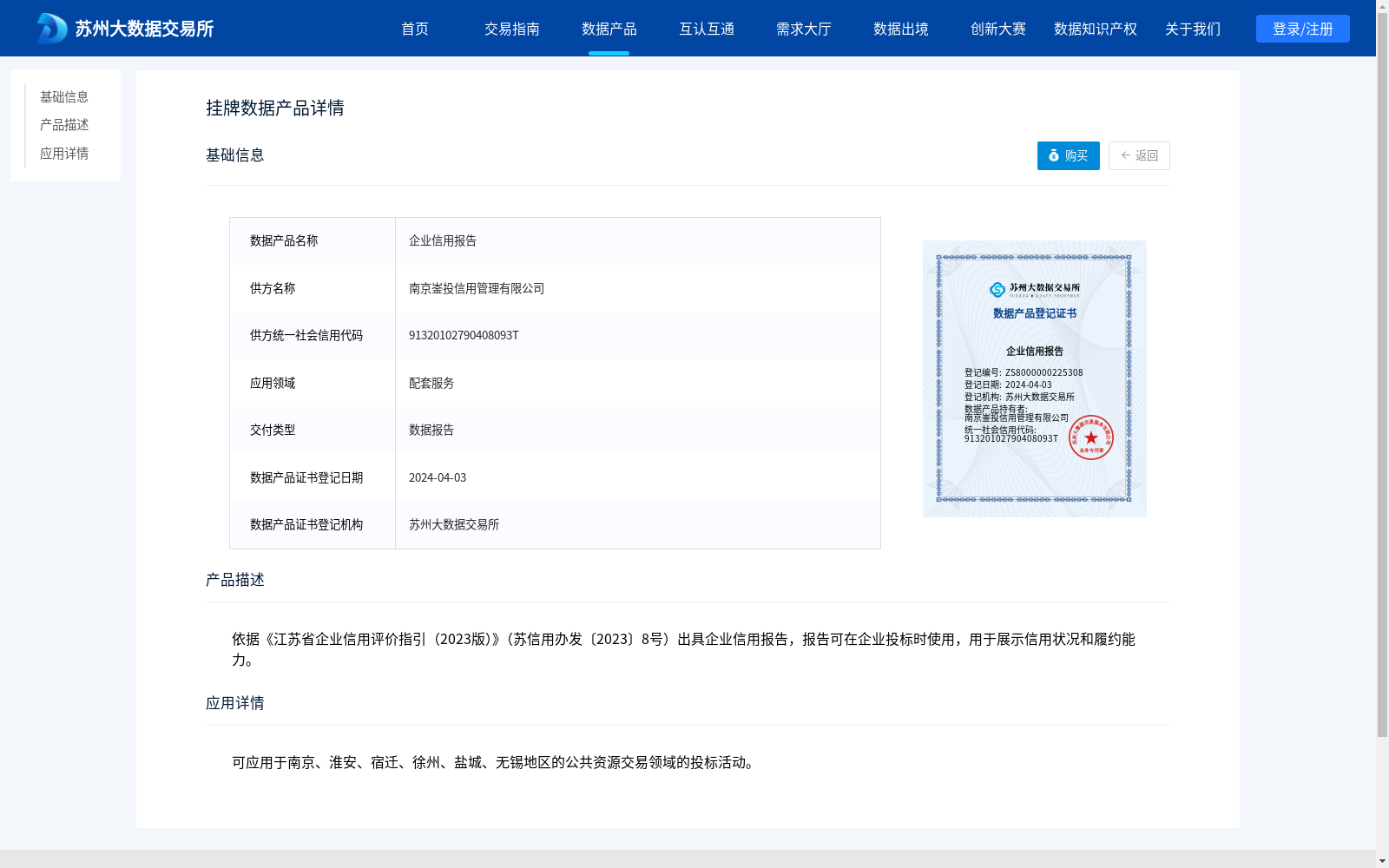Click the 产品描述 section heading in the main panel
The width and height of the screenshot is (1389, 868).
pos(235,580)
